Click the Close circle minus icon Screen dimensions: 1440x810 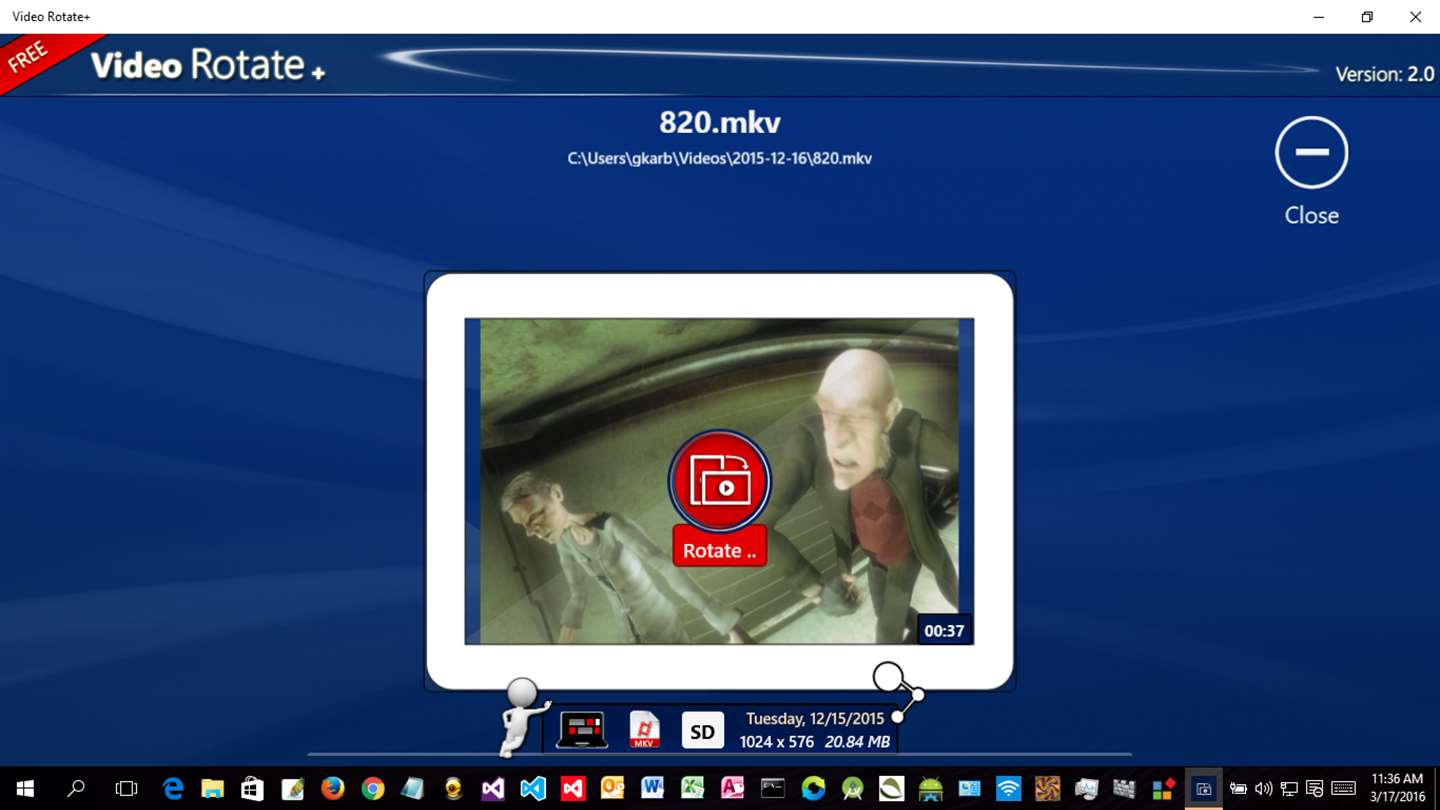(x=1311, y=152)
